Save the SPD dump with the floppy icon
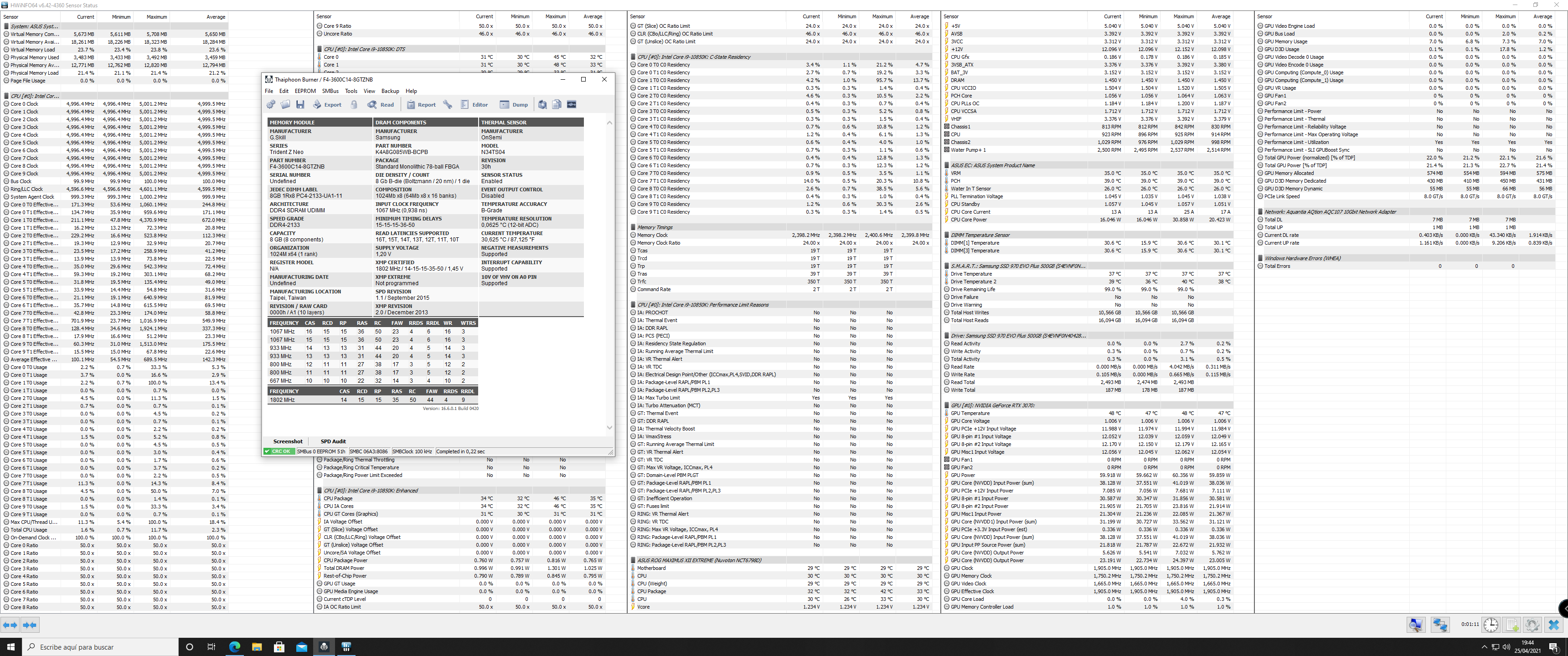 tap(300, 105)
